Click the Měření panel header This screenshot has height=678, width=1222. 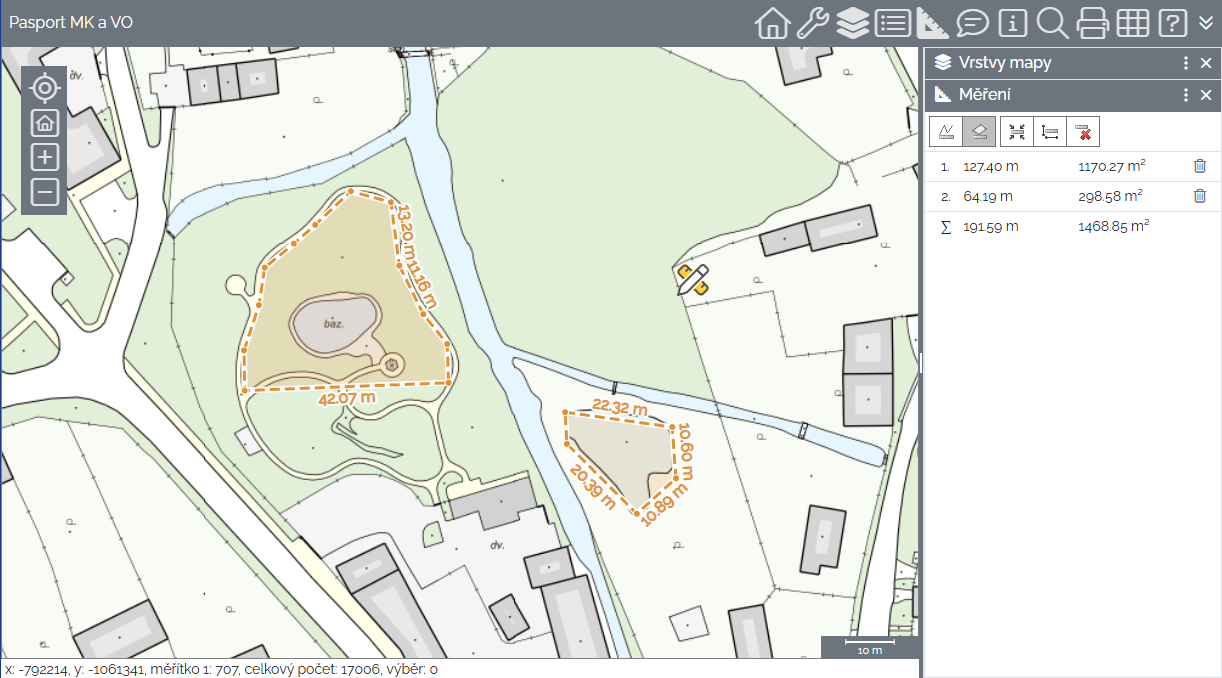pyautogui.click(x=1050, y=95)
